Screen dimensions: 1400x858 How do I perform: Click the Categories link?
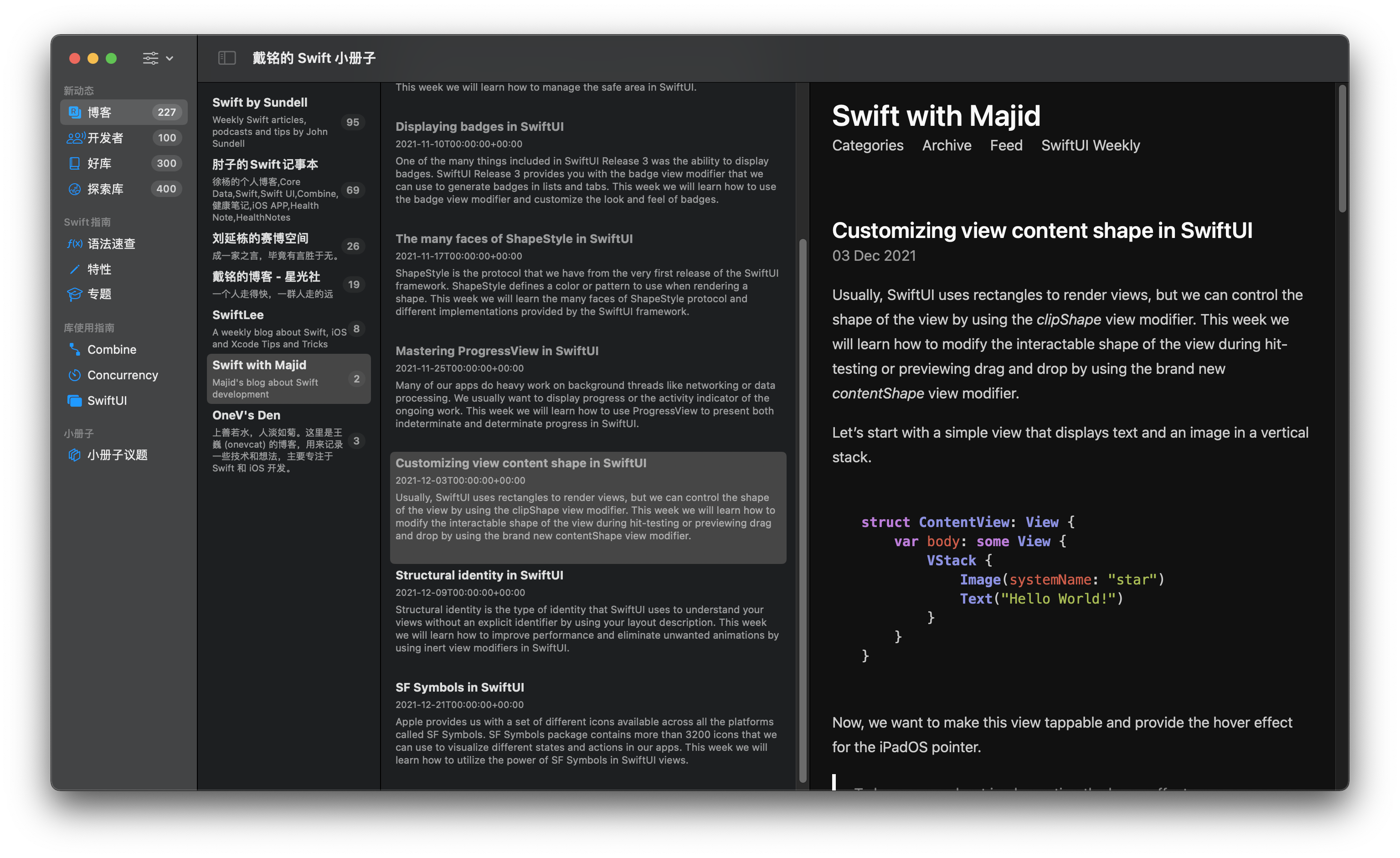[x=867, y=145]
